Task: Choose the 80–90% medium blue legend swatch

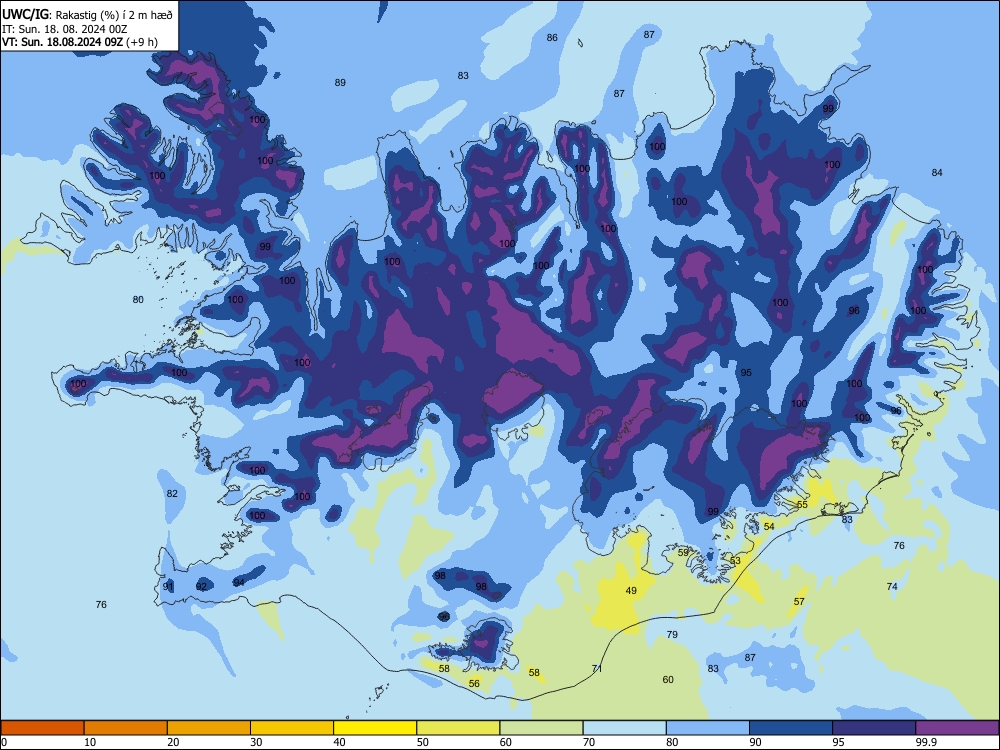Action: pyautogui.click(x=708, y=728)
